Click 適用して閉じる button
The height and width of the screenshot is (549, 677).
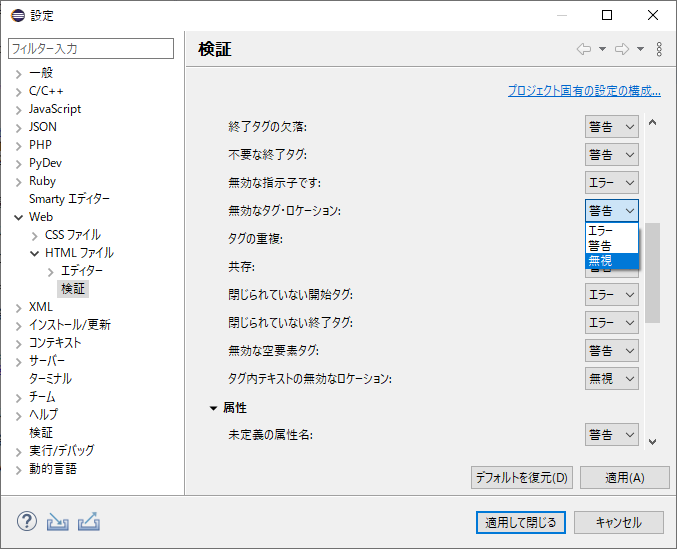pos(521,522)
